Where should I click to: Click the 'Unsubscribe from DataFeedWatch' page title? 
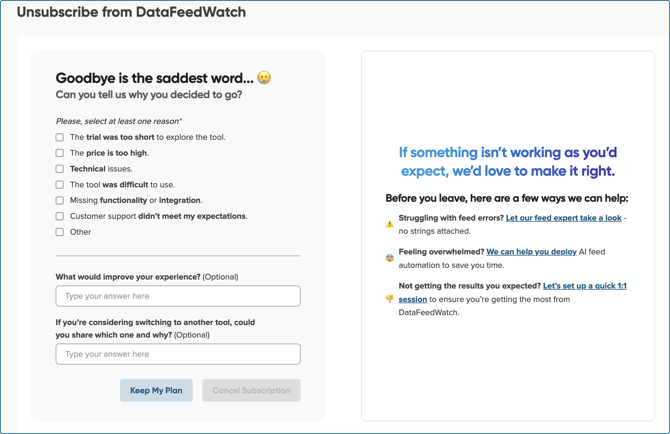131,12
